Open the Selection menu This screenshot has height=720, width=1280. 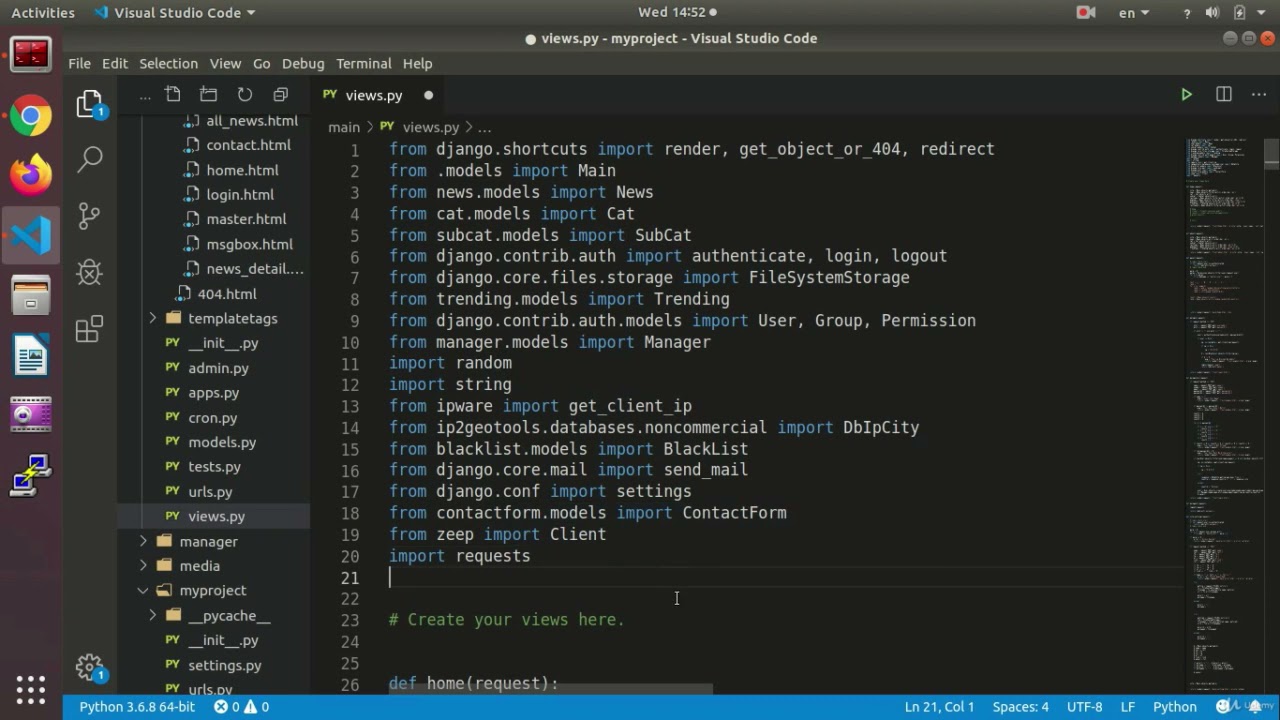(x=168, y=63)
